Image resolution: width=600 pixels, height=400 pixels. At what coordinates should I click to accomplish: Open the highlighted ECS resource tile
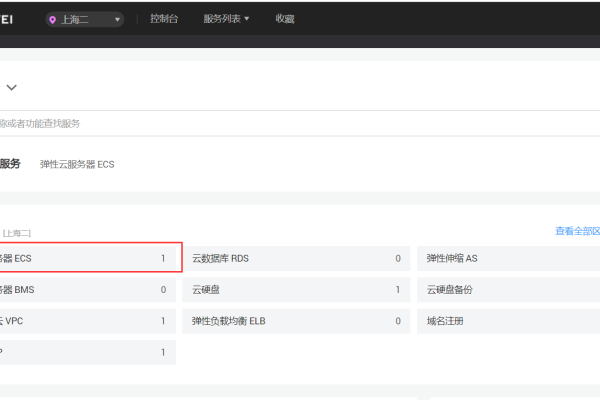(88, 258)
